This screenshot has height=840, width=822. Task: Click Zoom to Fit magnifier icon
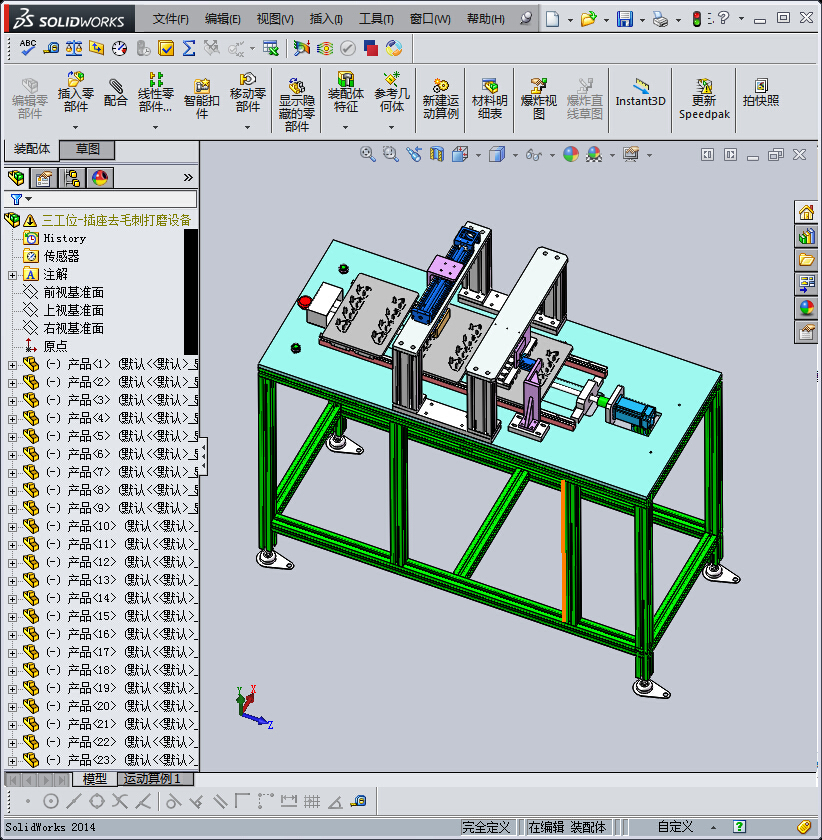click(368, 154)
